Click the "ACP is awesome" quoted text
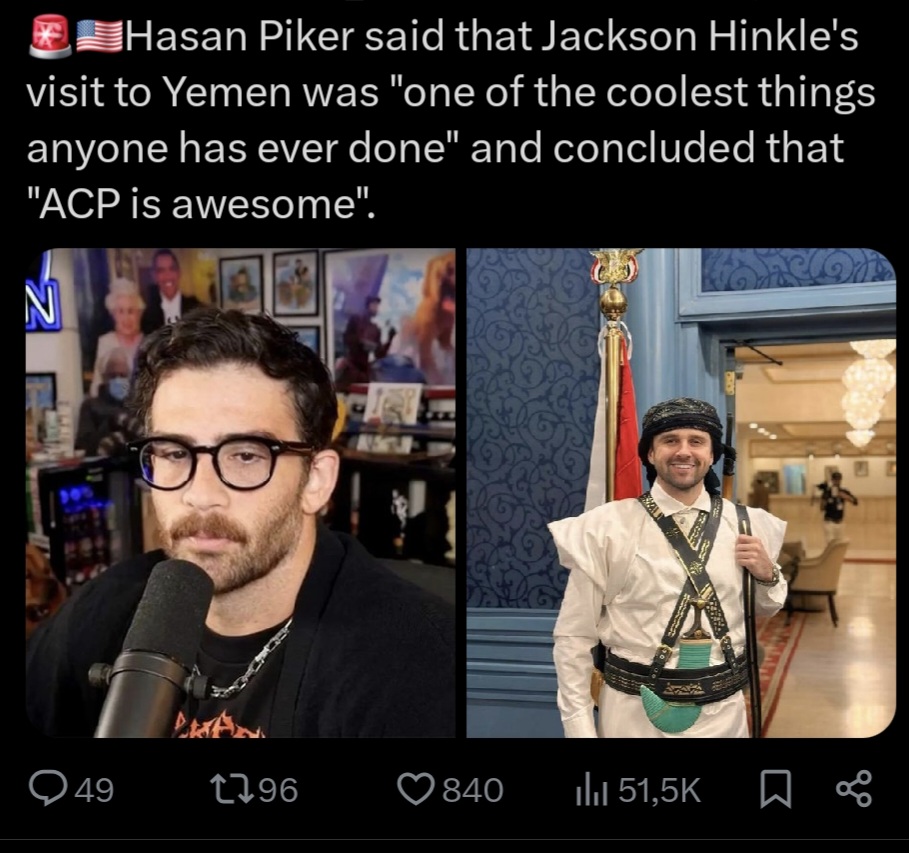The image size is (909, 853). pos(201,204)
